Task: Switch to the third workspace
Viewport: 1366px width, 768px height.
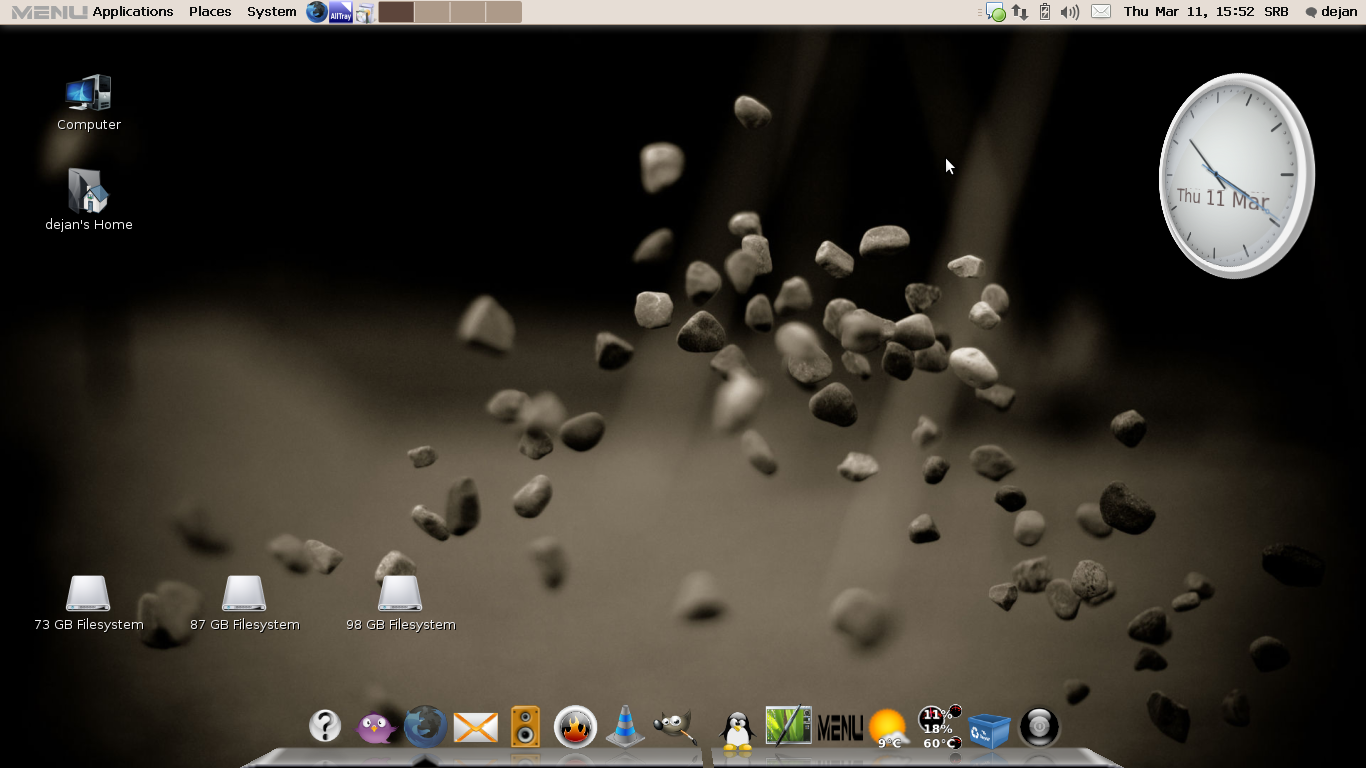Action: click(468, 12)
